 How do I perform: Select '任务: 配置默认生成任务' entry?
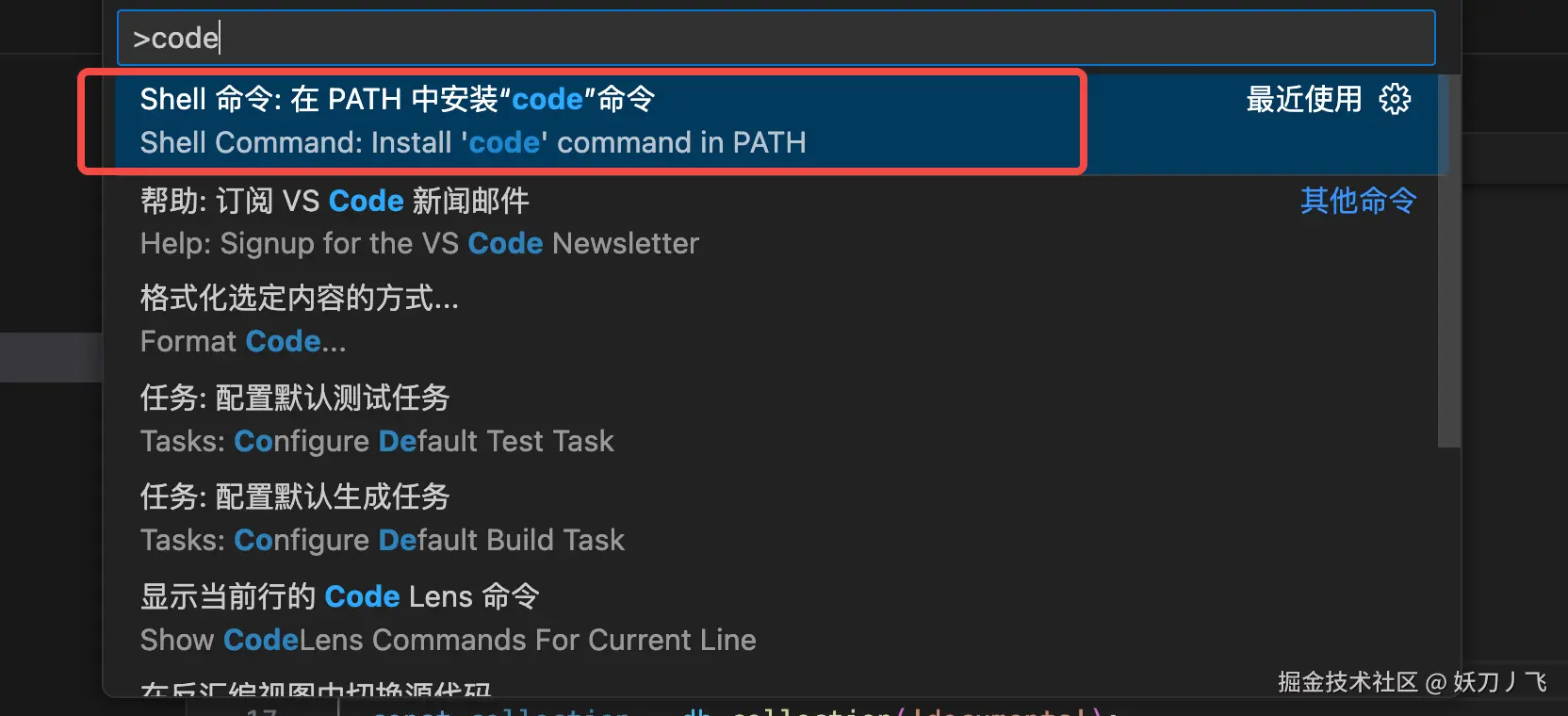tap(295, 496)
